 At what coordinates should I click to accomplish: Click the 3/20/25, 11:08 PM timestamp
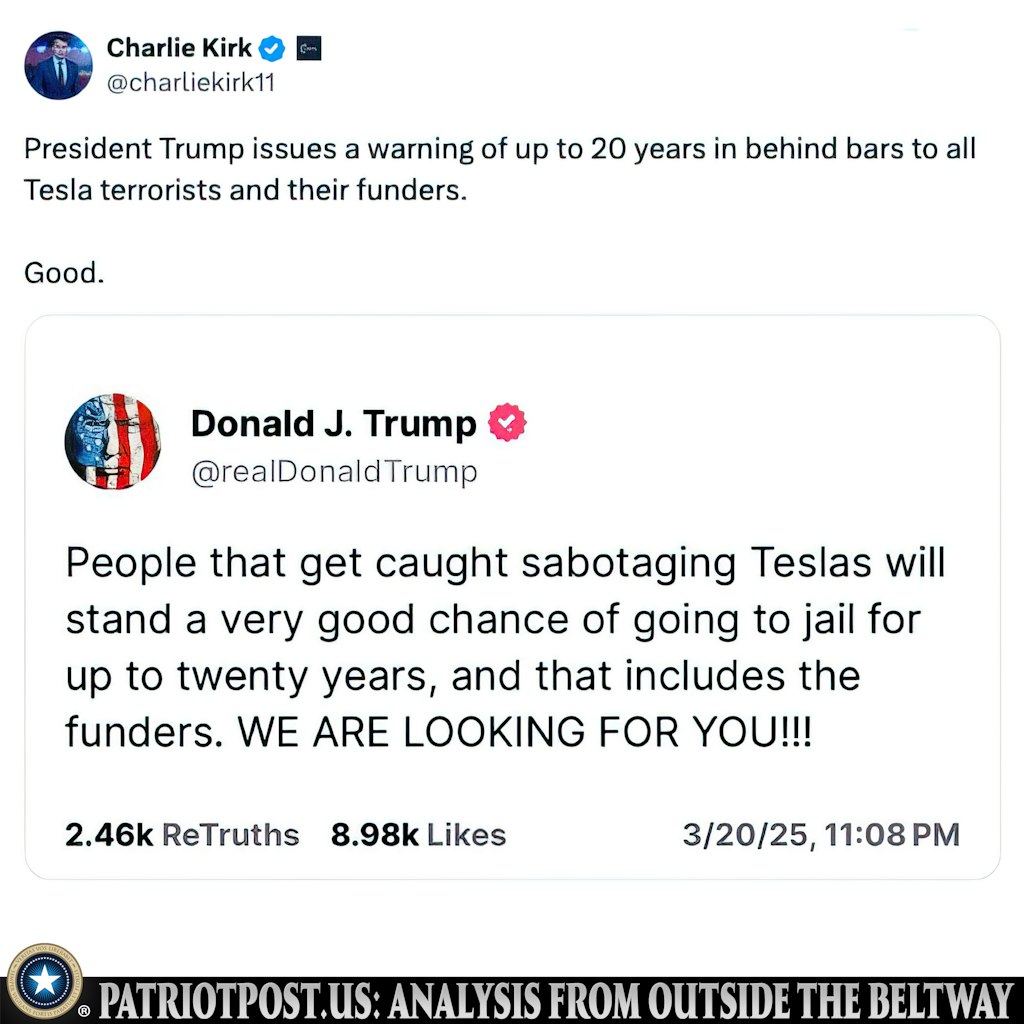click(x=820, y=835)
